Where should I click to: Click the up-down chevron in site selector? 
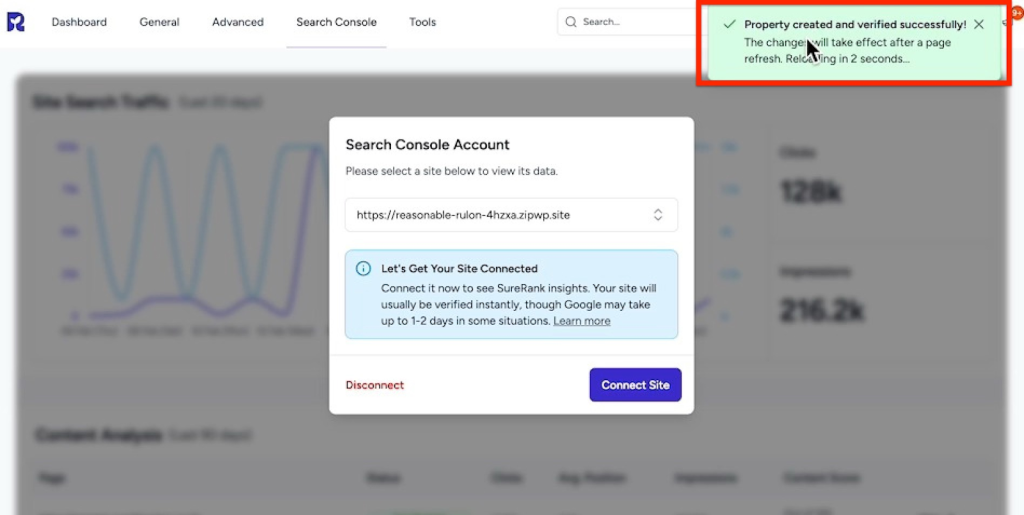(658, 215)
